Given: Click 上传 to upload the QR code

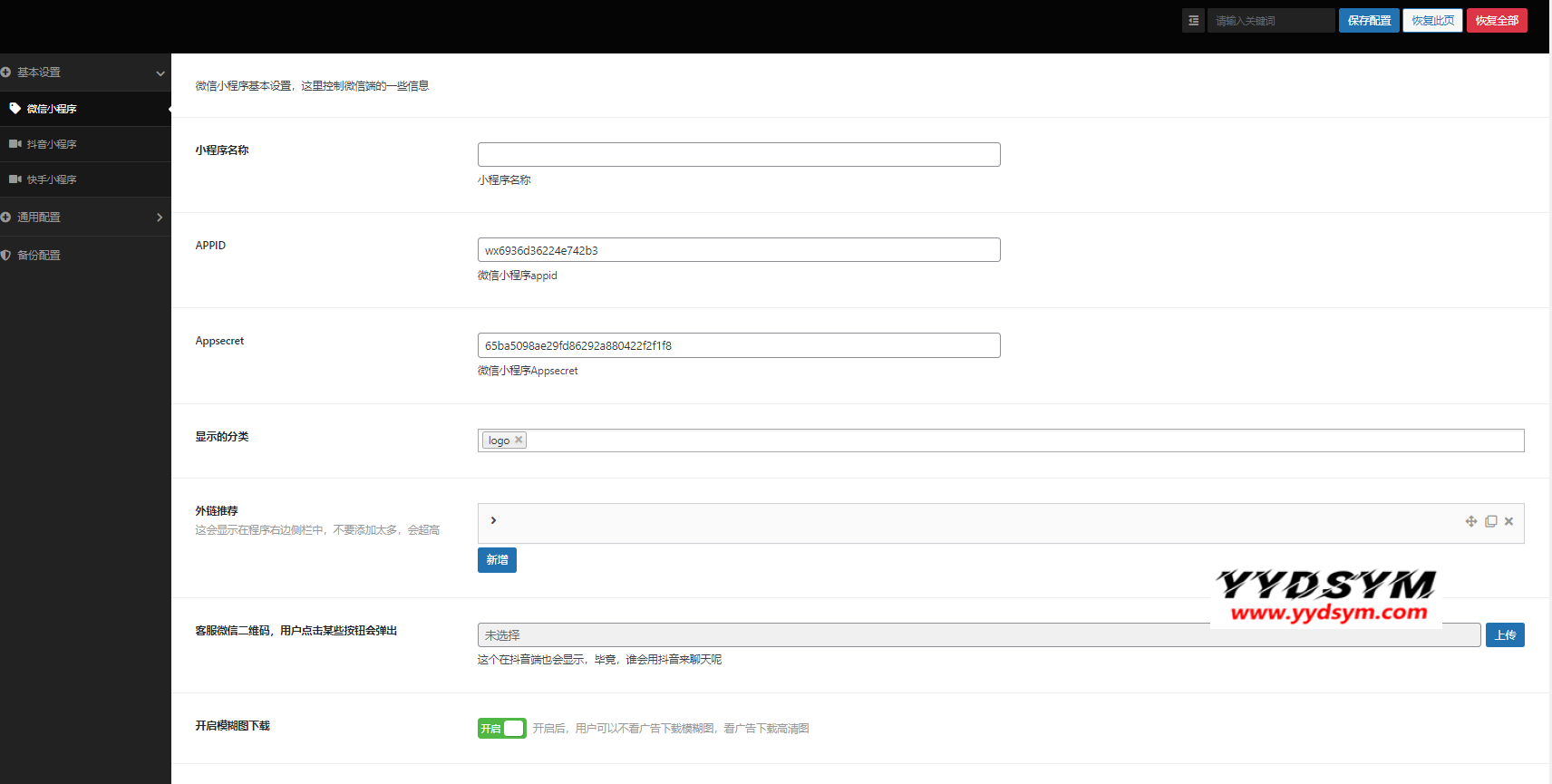Looking at the screenshot, I should click(1504, 635).
